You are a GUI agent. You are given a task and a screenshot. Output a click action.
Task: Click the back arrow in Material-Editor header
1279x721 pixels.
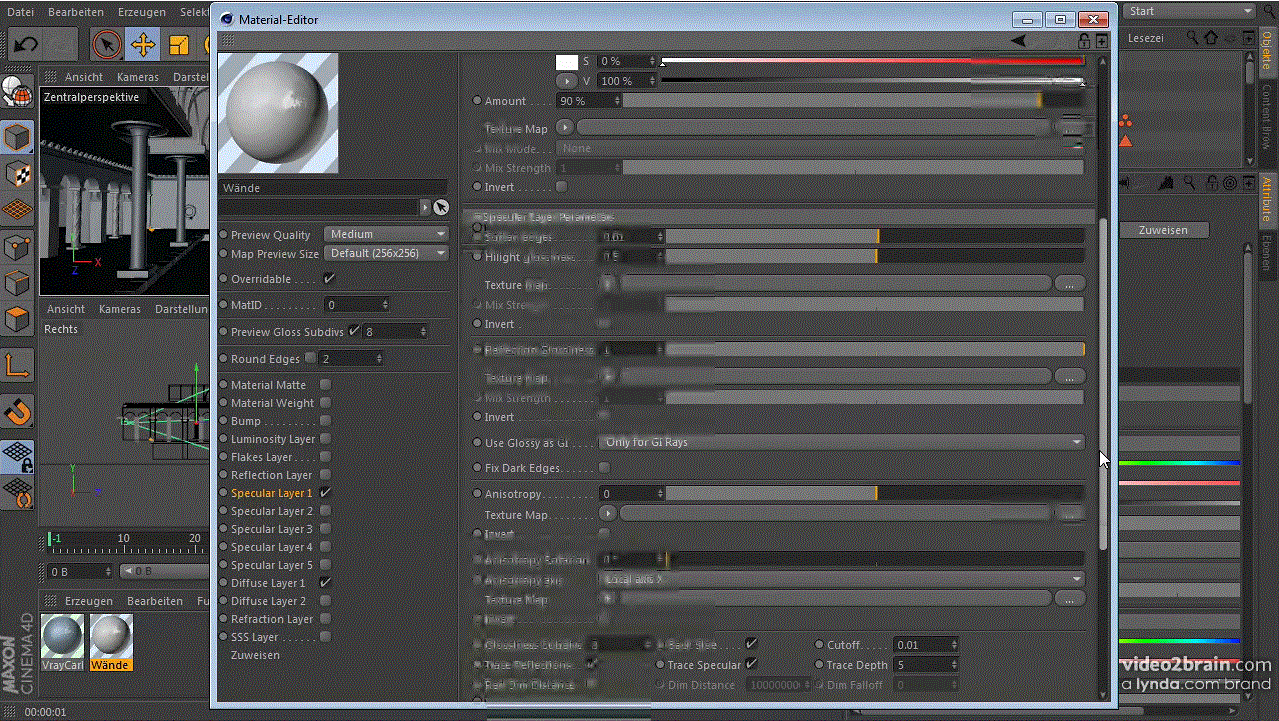coord(1018,41)
